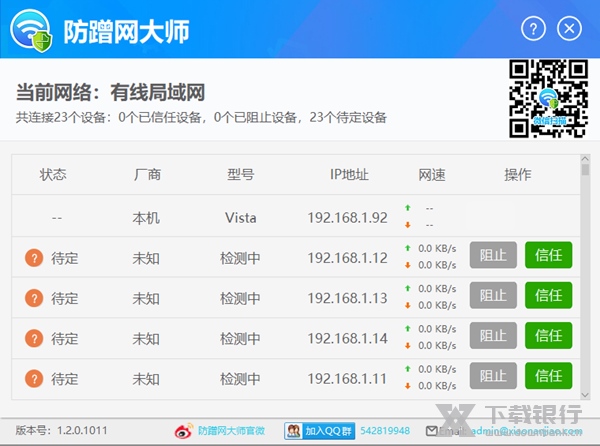The width and height of the screenshot is (600, 446).
Task: Click 当前网络：有线局域网 heading
Action: coord(110,93)
